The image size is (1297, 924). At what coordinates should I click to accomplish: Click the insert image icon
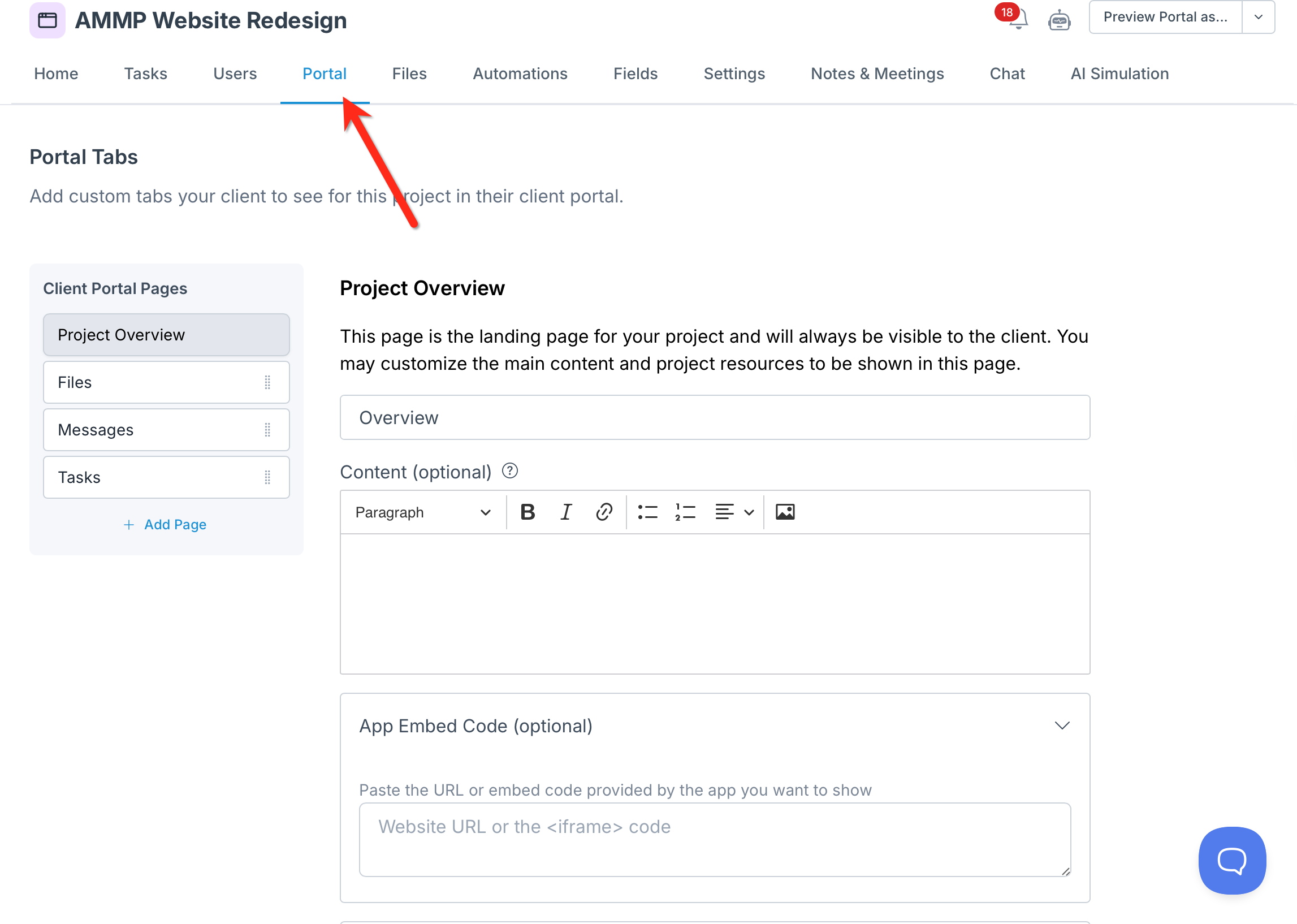point(784,512)
